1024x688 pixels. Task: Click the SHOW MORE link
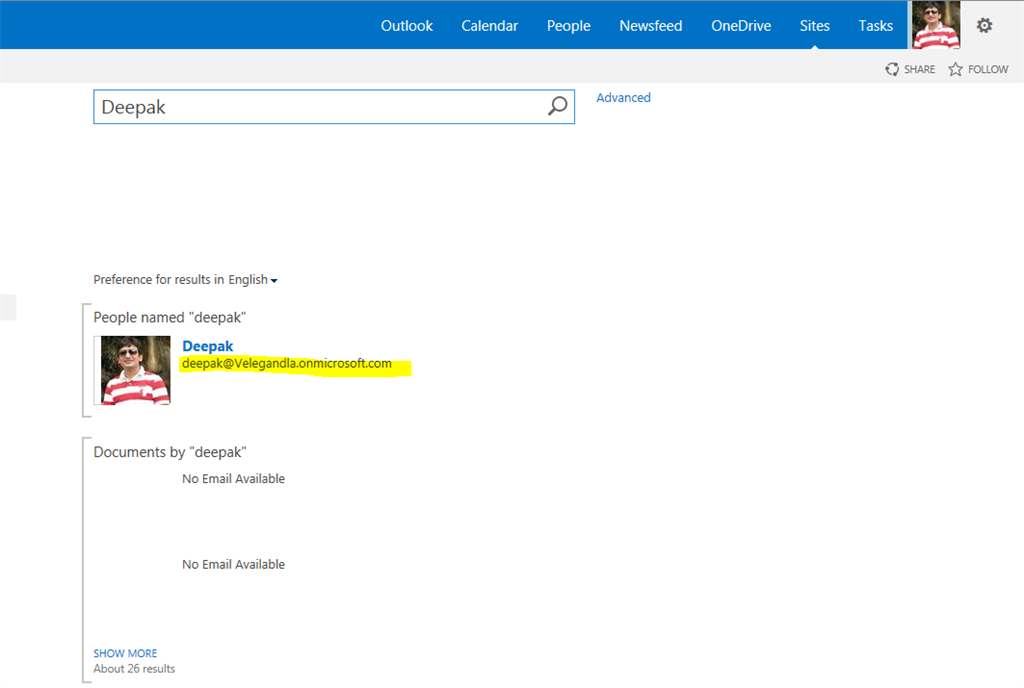click(x=125, y=653)
